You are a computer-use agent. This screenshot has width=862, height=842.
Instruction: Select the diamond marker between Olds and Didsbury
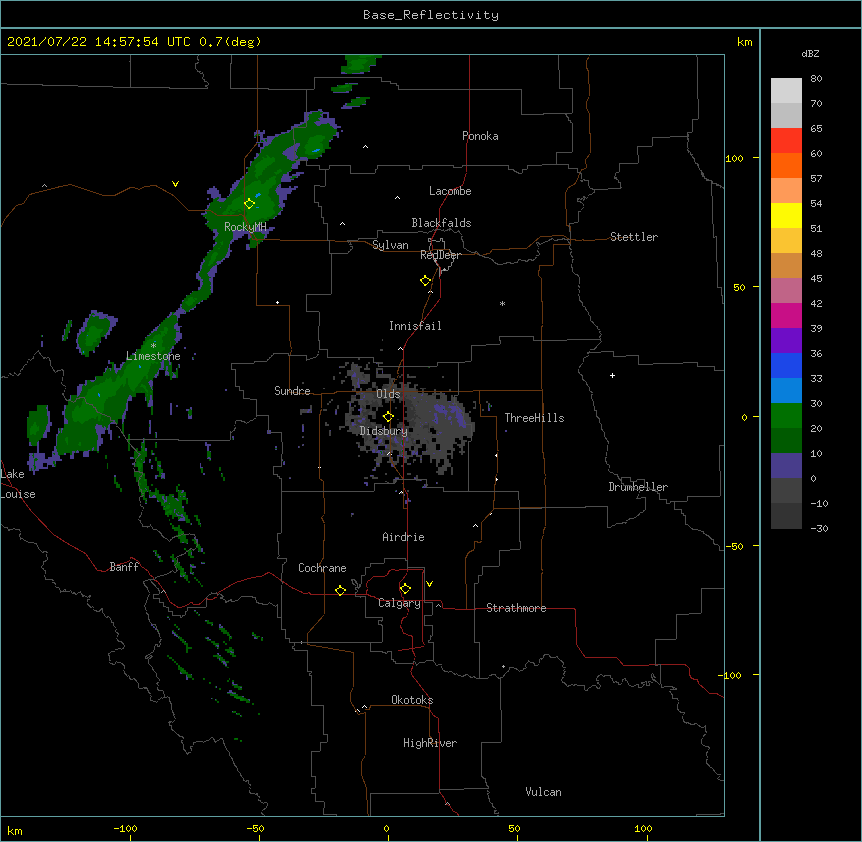388,417
